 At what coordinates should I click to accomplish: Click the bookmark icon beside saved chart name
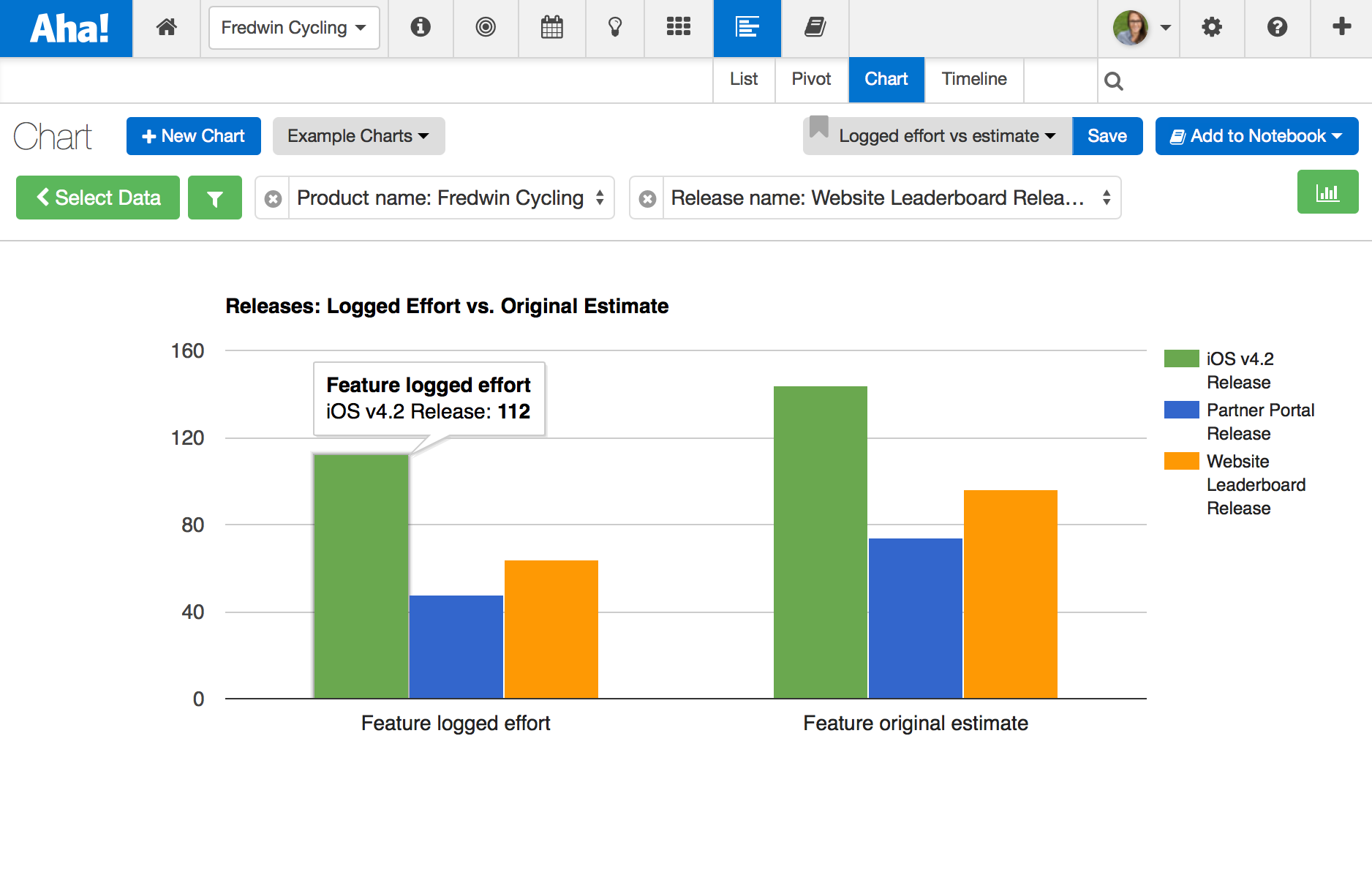[x=819, y=127]
